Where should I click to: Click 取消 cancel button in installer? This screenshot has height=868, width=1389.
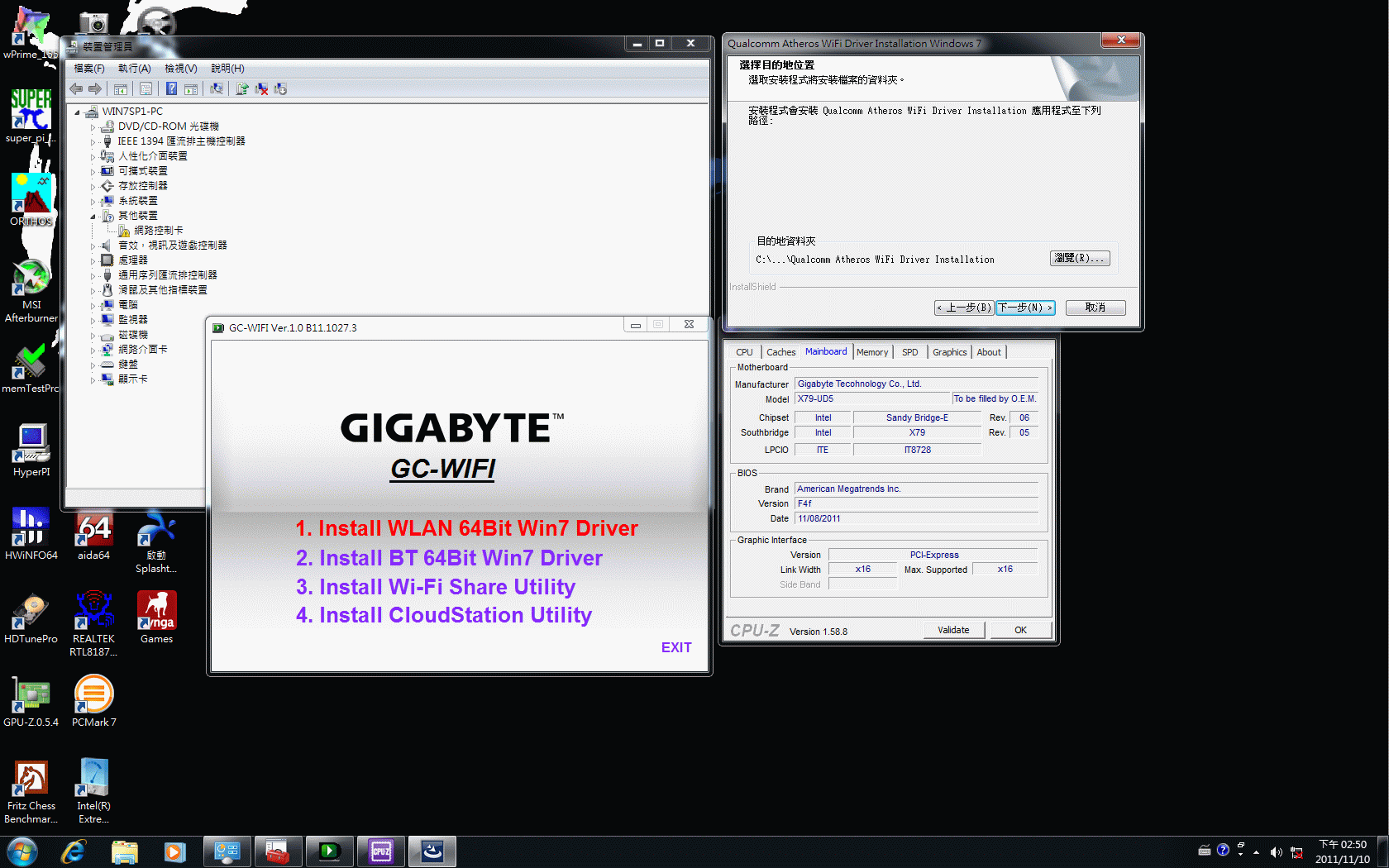(x=1095, y=308)
